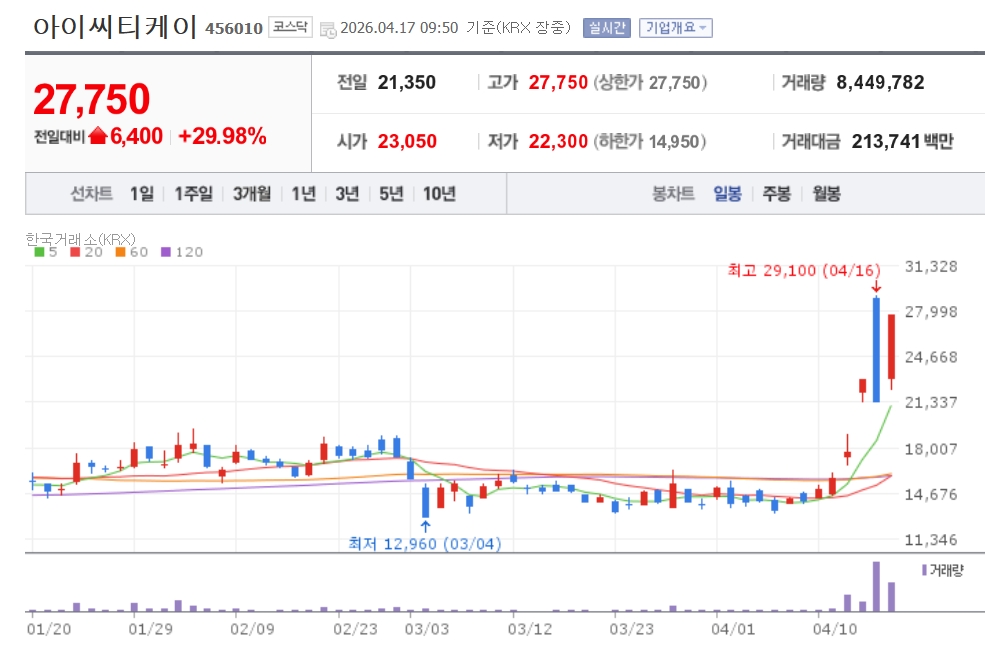The height and width of the screenshot is (656, 985).
Task: Click the 04/10 date axis label
Action: 835,629
